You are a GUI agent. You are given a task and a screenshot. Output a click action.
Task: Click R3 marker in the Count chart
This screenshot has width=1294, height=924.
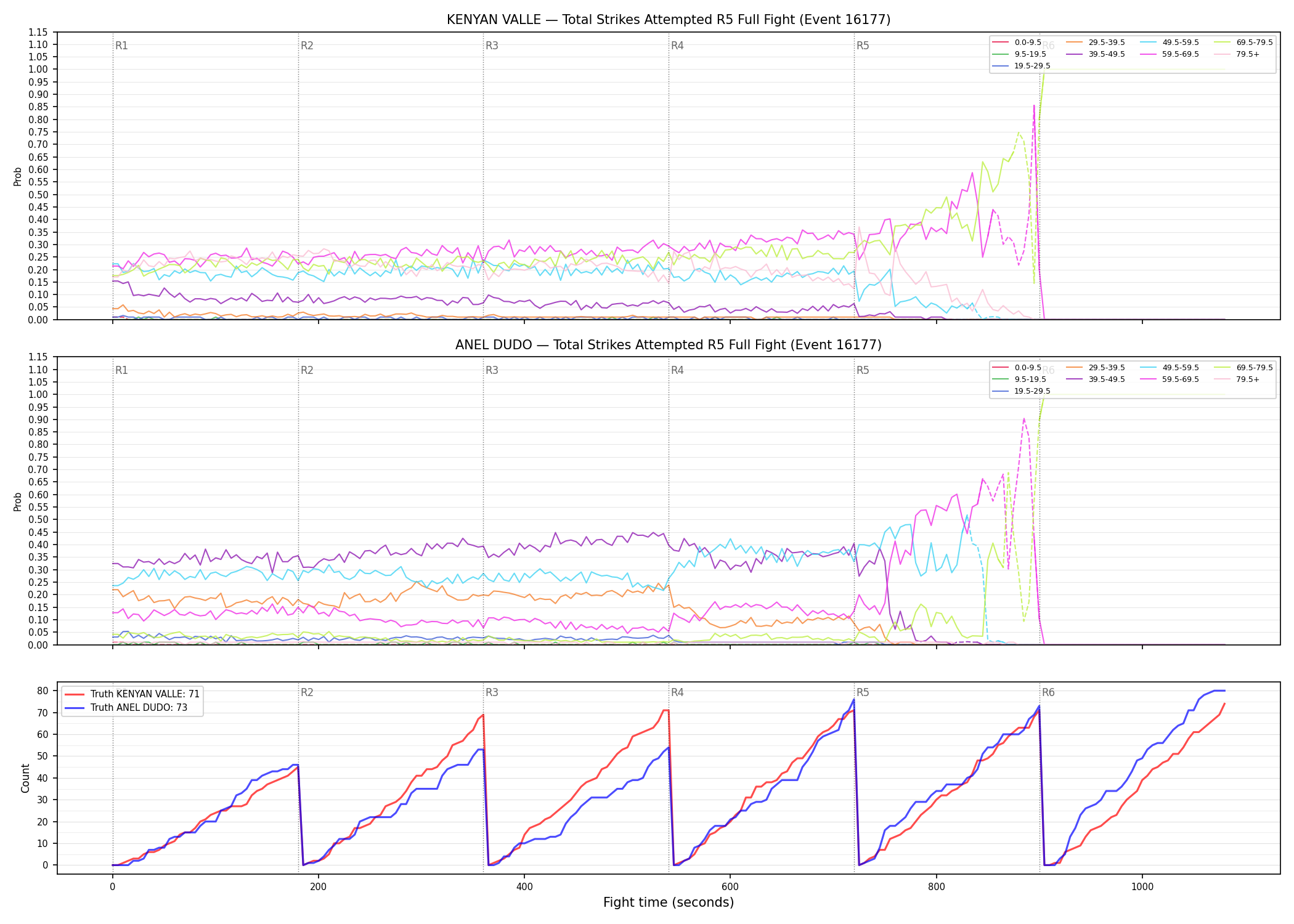click(492, 692)
